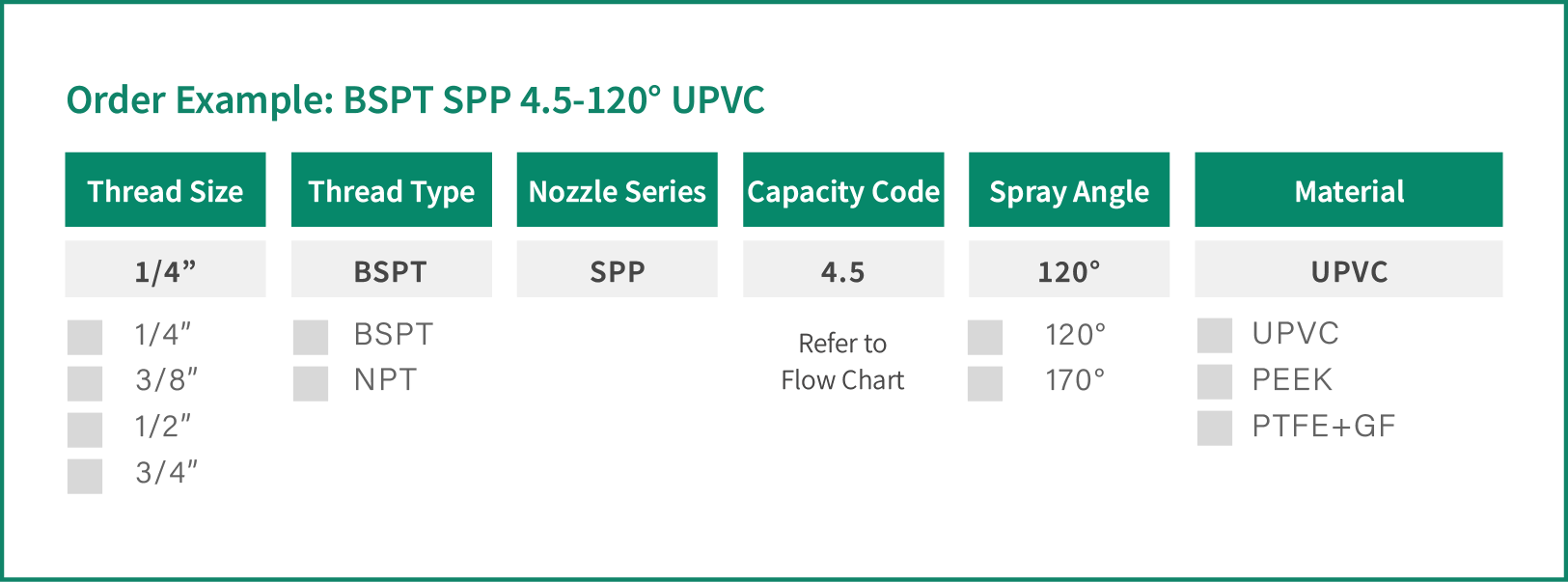Choose the PTFE+GF material checkbox
This screenshot has width=1568, height=582.
1215,428
